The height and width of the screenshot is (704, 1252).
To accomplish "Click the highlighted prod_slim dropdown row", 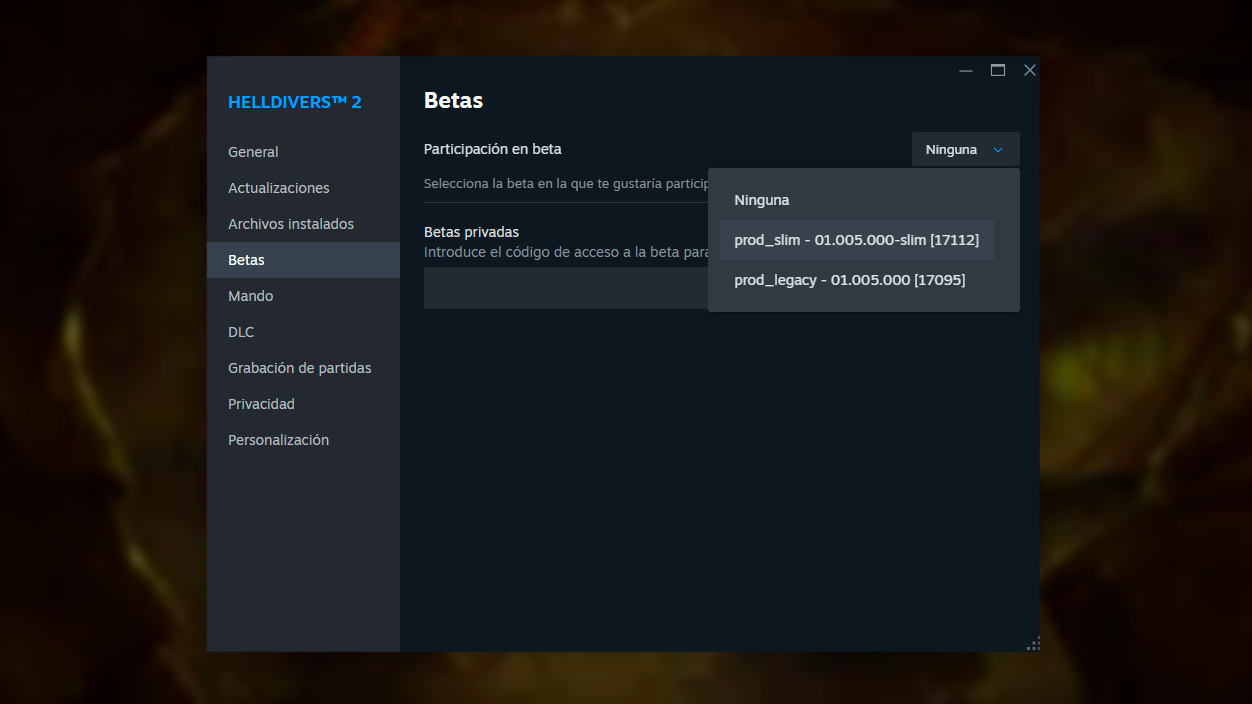I will pyautogui.click(x=856, y=239).
